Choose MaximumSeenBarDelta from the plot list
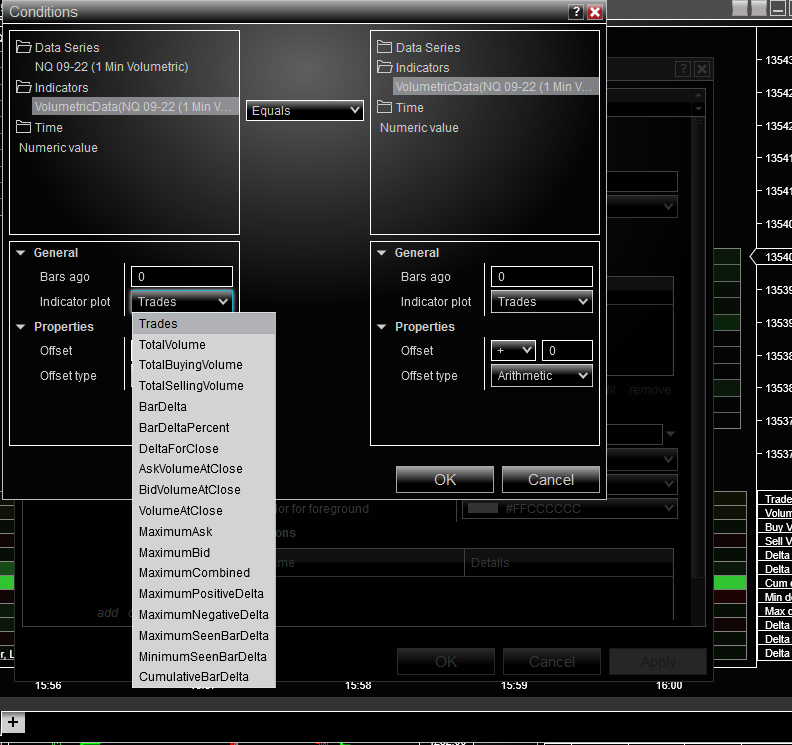The height and width of the screenshot is (745, 792). click(x=204, y=635)
